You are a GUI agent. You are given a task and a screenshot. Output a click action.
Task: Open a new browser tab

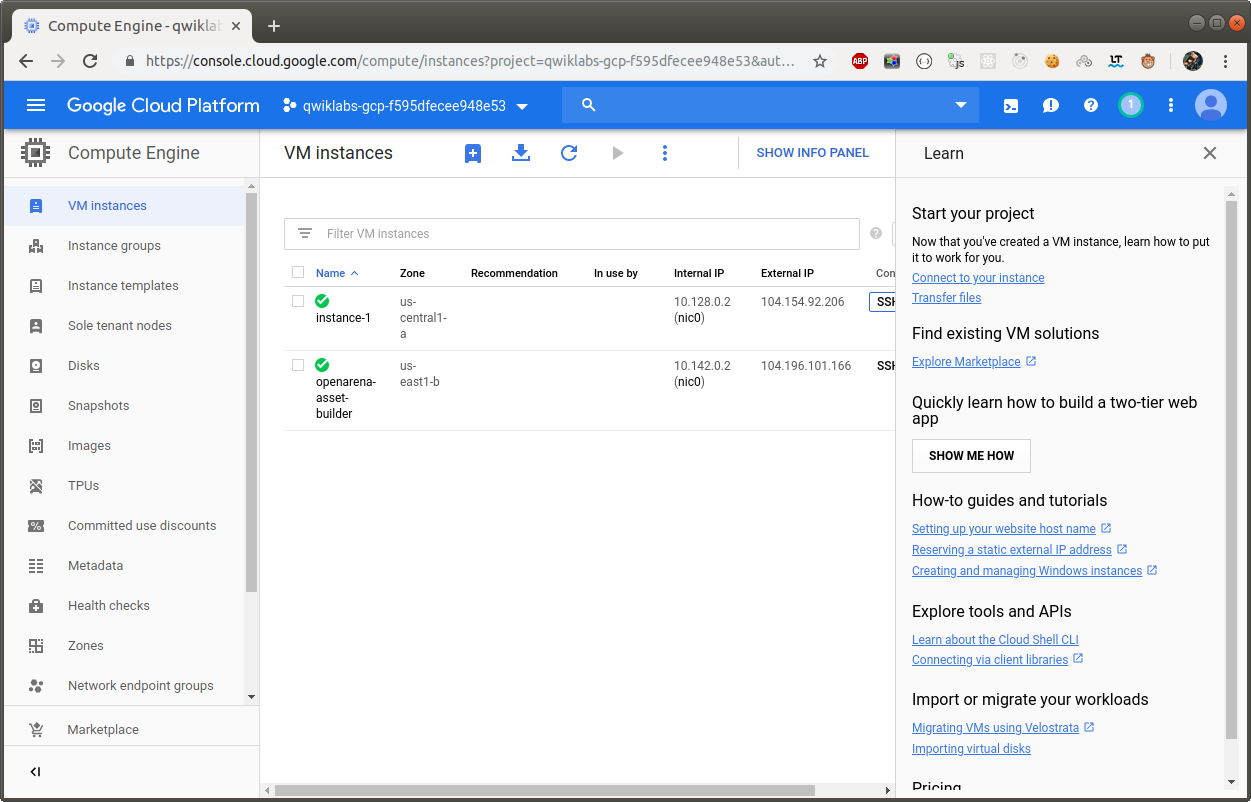[x=274, y=26]
